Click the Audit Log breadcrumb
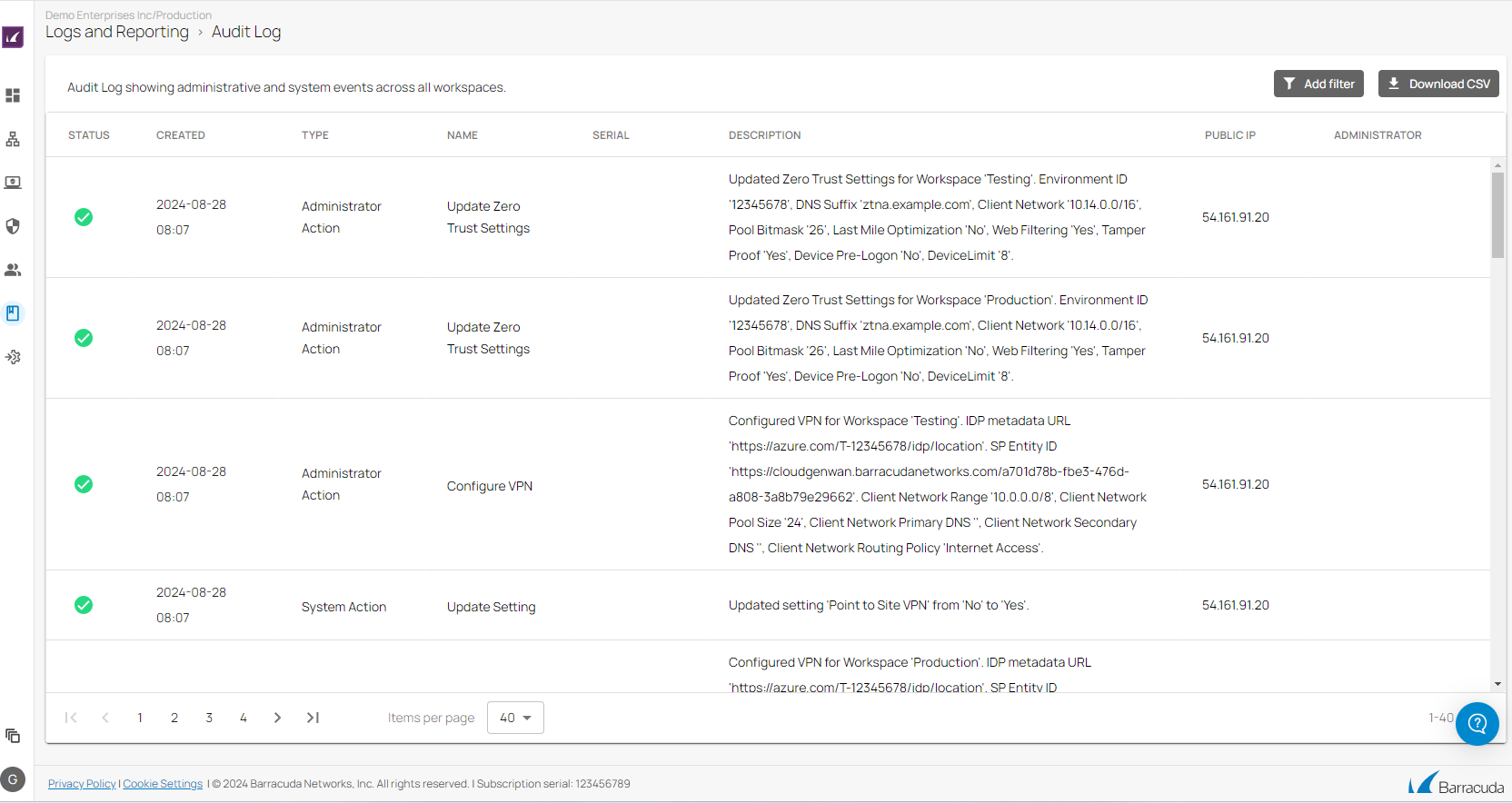Viewport: 1512px width, 803px height. (x=246, y=32)
